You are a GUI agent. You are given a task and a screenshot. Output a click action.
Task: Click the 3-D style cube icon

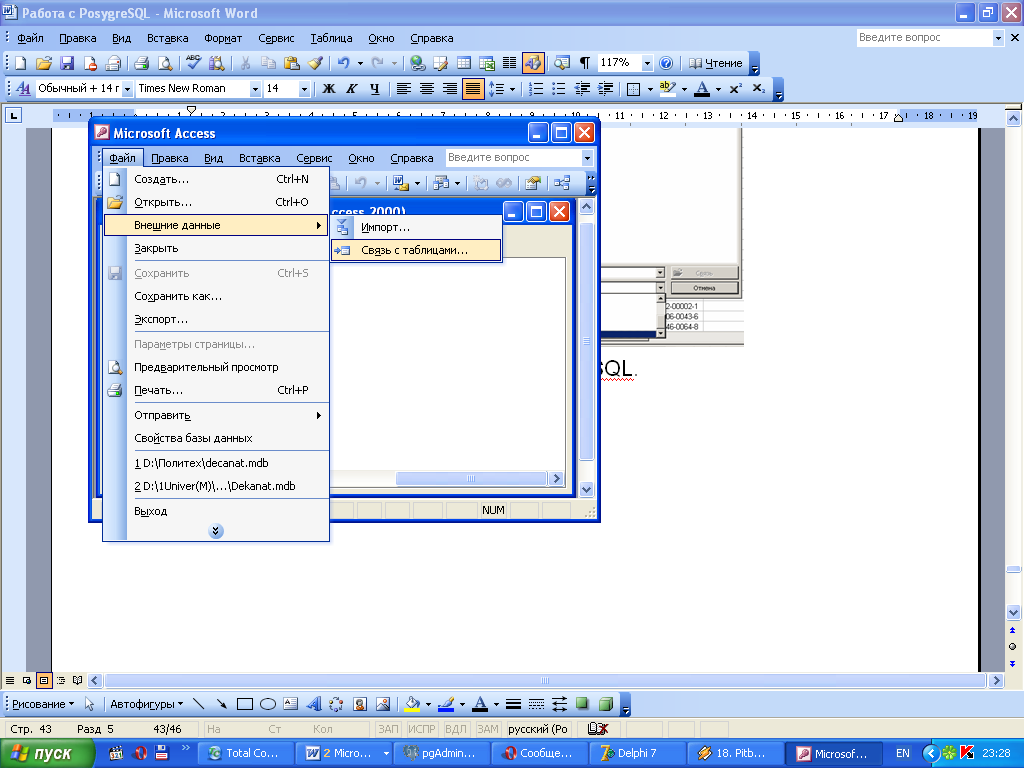tap(606, 704)
